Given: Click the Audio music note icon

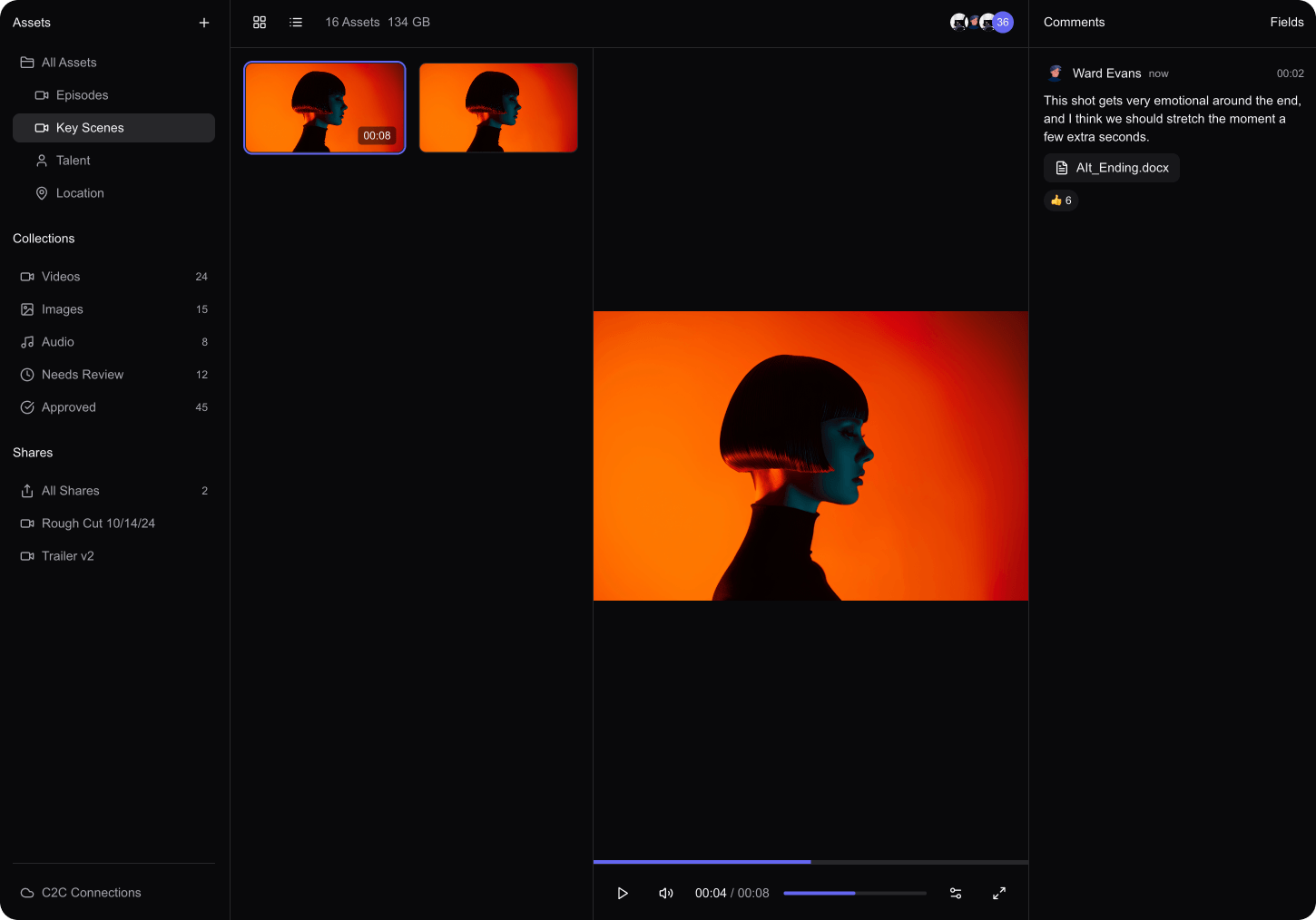Looking at the screenshot, I should [x=27, y=342].
